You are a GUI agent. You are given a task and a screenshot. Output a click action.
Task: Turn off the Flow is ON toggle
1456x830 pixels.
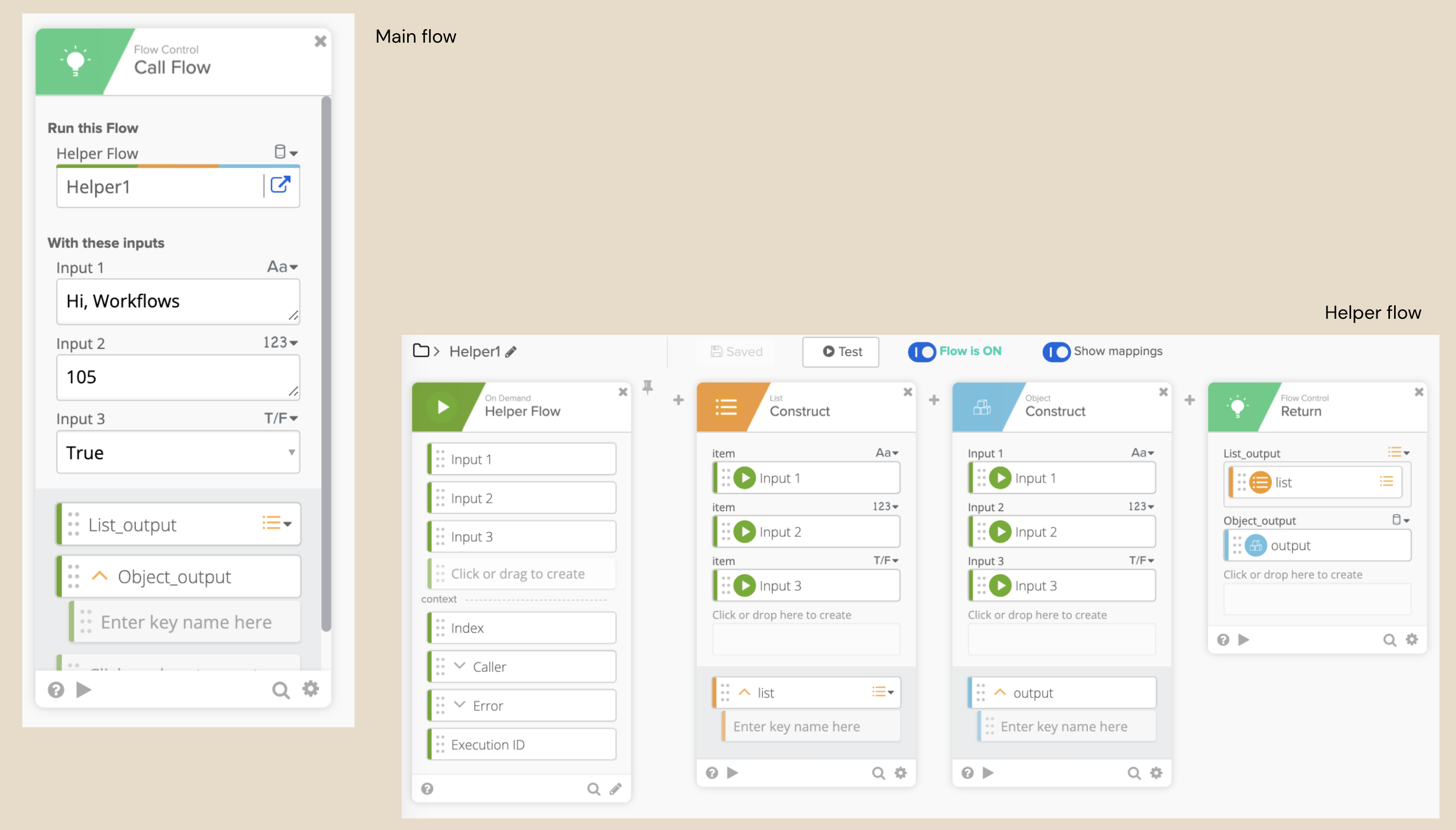point(921,352)
